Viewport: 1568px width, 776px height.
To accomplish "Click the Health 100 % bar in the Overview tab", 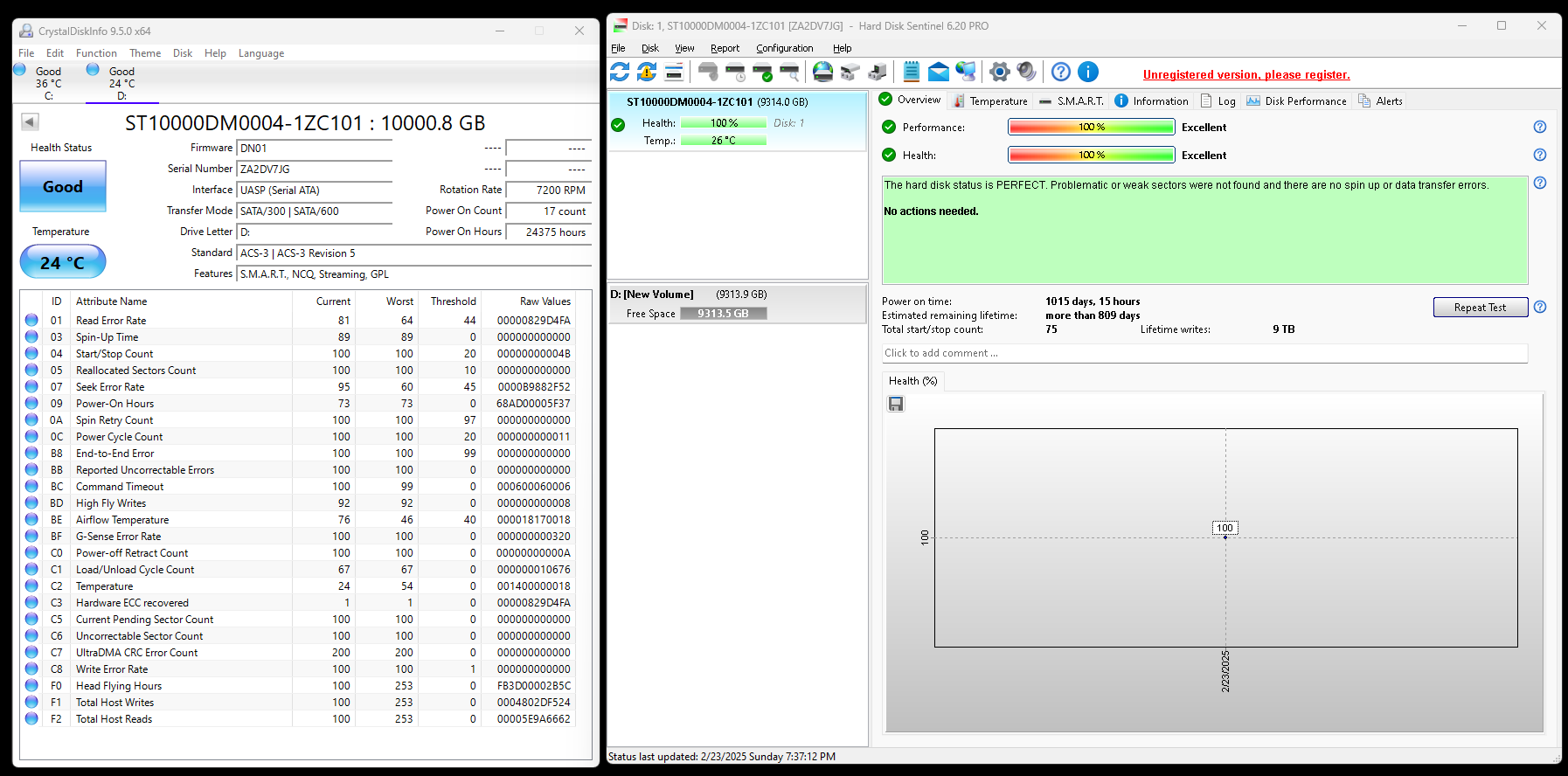I will pyautogui.click(x=1091, y=156).
